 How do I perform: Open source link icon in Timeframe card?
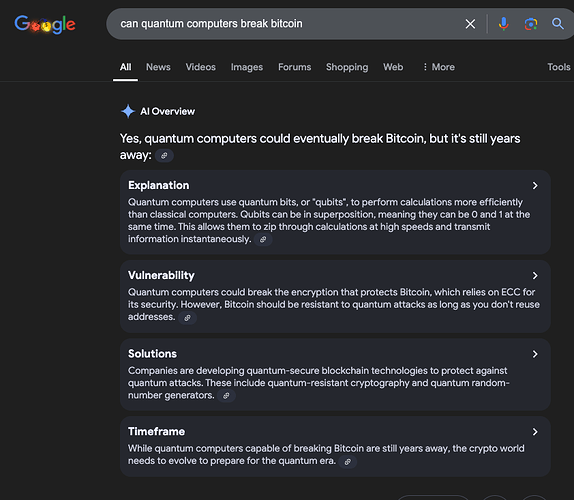pyautogui.click(x=347, y=462)
